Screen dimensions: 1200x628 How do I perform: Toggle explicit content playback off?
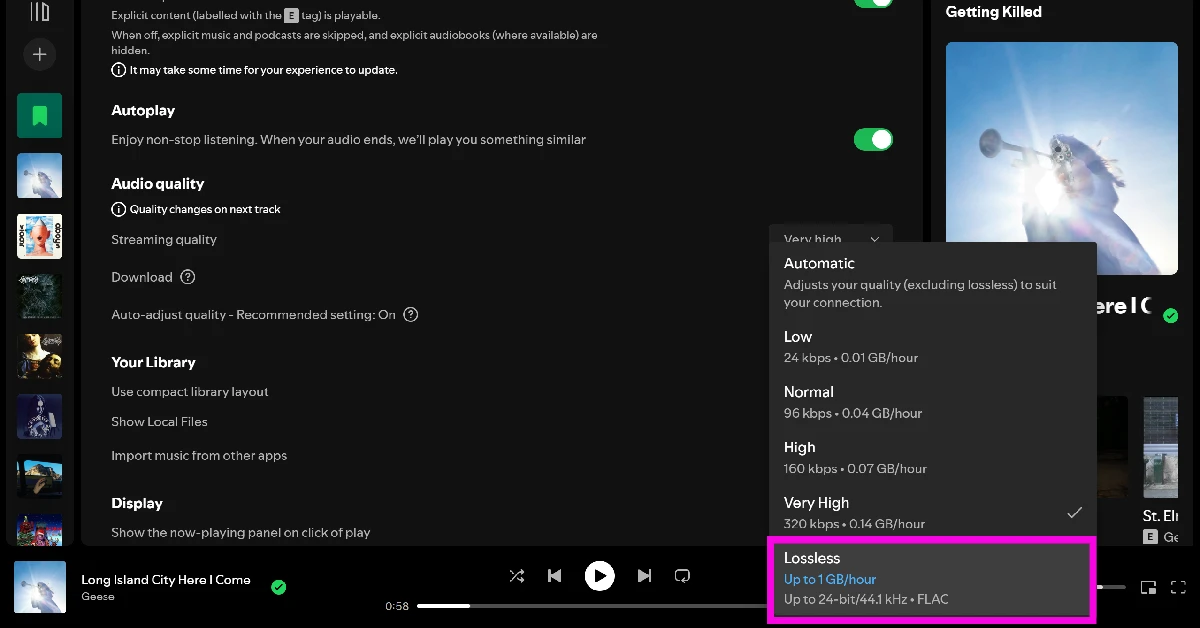pos(873,3)
